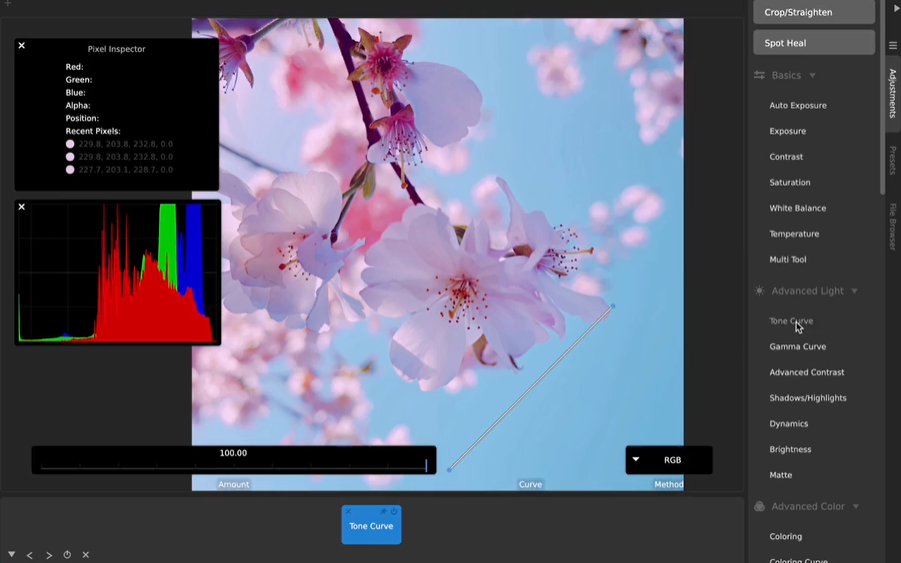Open the hamburger menu icon
This screenshot has height=563, width=901.
(892, 45)
